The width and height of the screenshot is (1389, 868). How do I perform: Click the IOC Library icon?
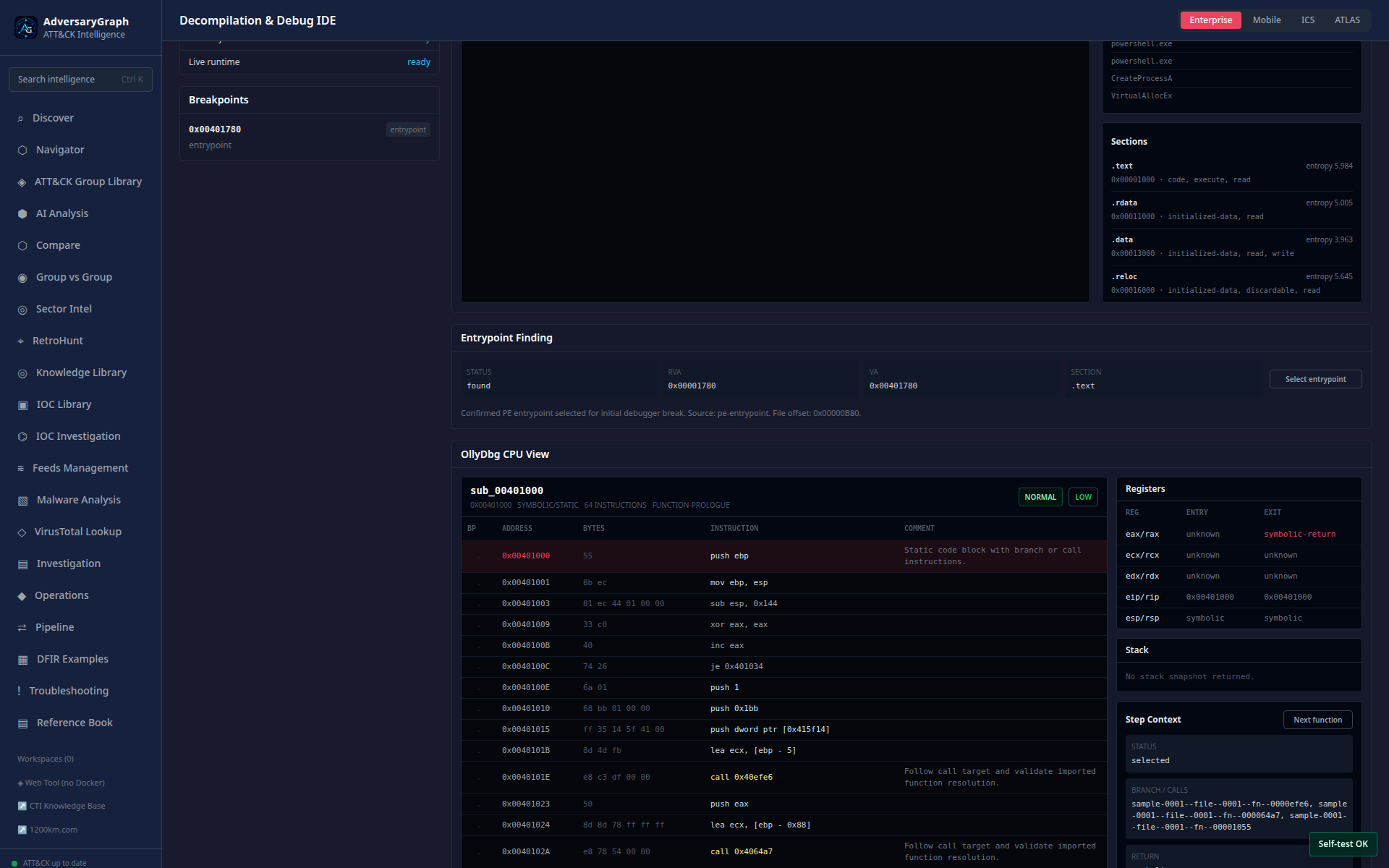[x=22, y=405]
